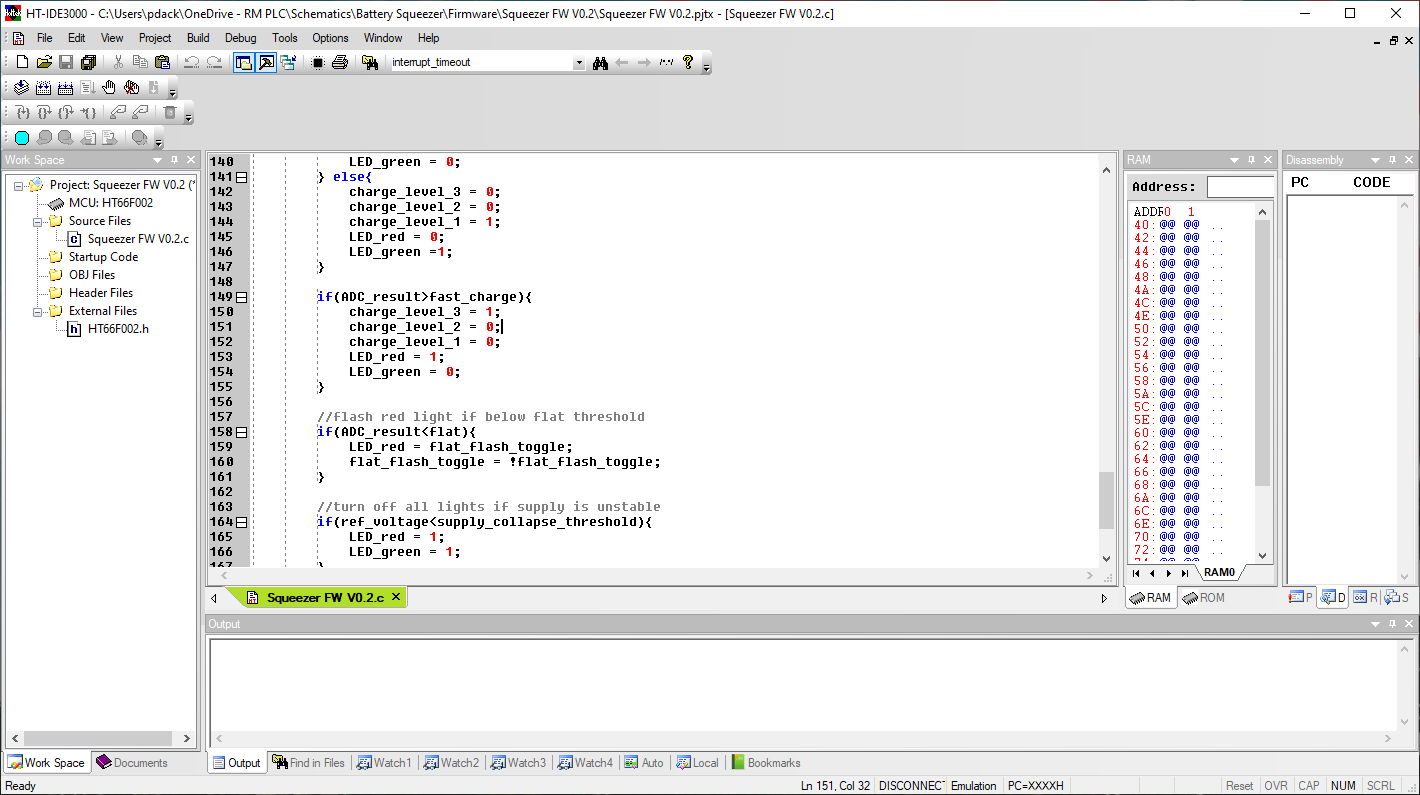Select the Build icon on the toolbar
1420x795 pixels.
43,87
